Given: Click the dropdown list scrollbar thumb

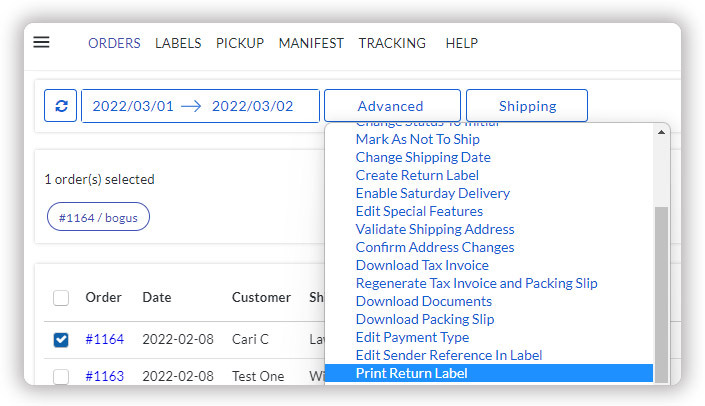Looking at the screenshot, I should [x=661, y=294].
